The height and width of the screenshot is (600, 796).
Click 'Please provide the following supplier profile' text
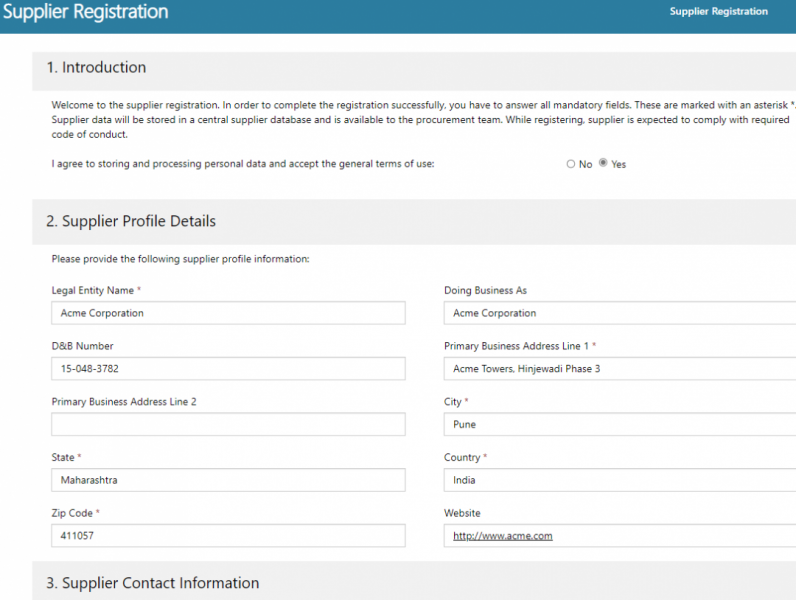coord(180,259)
